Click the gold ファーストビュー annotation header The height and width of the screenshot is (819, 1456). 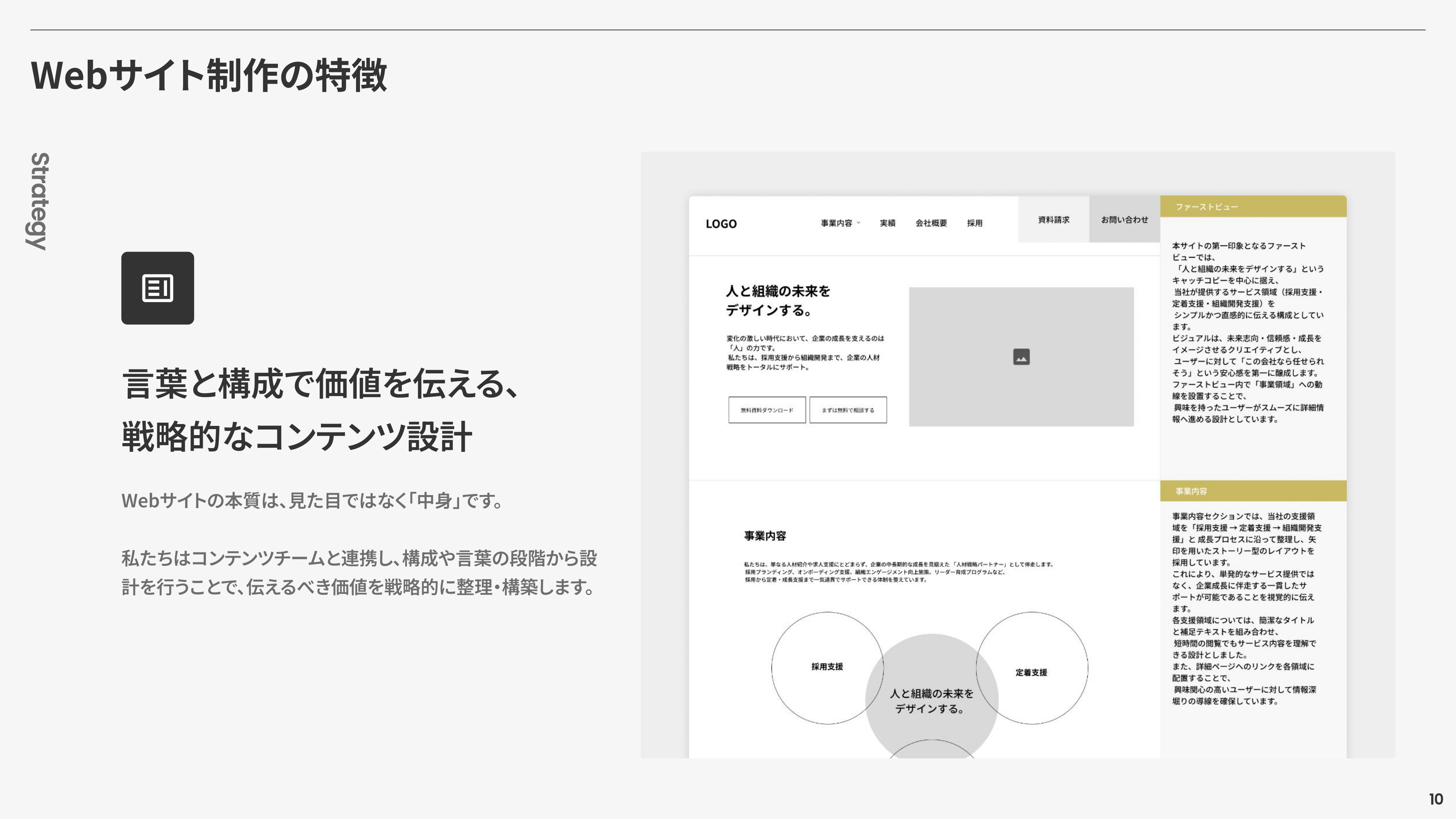(x=1253, y=207)
